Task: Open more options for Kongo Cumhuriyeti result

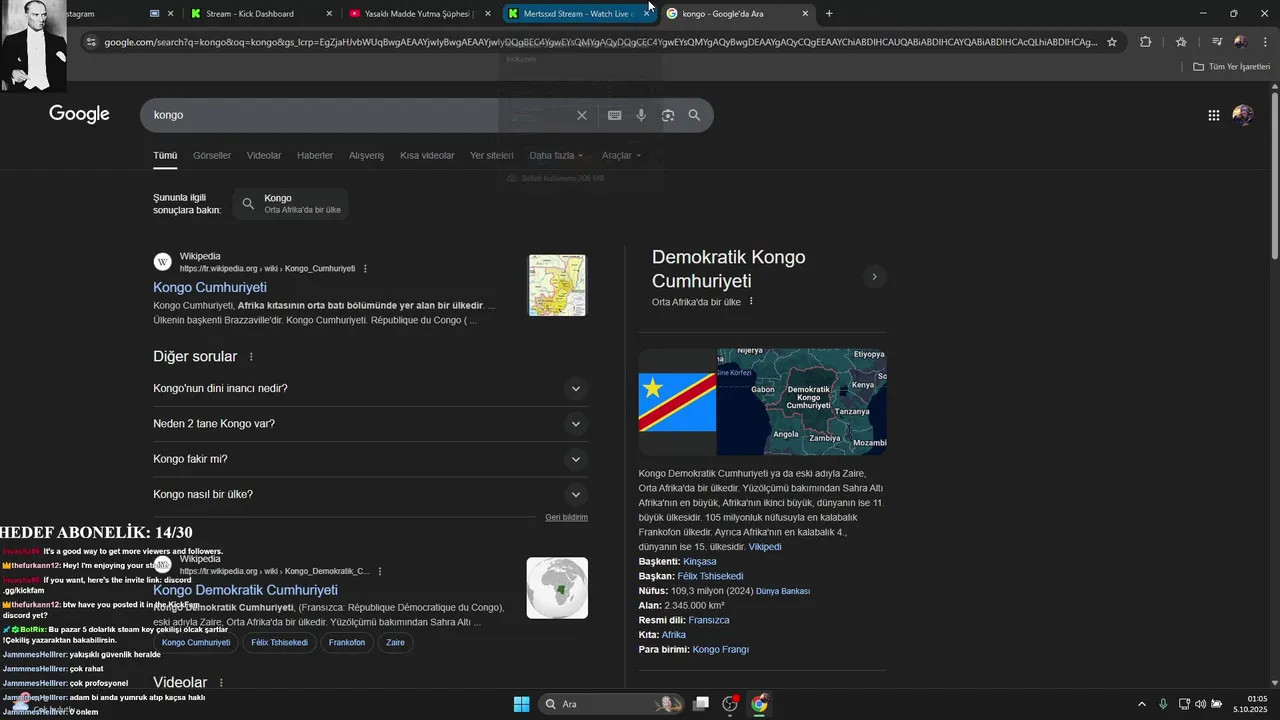Action: click(365, 269)
